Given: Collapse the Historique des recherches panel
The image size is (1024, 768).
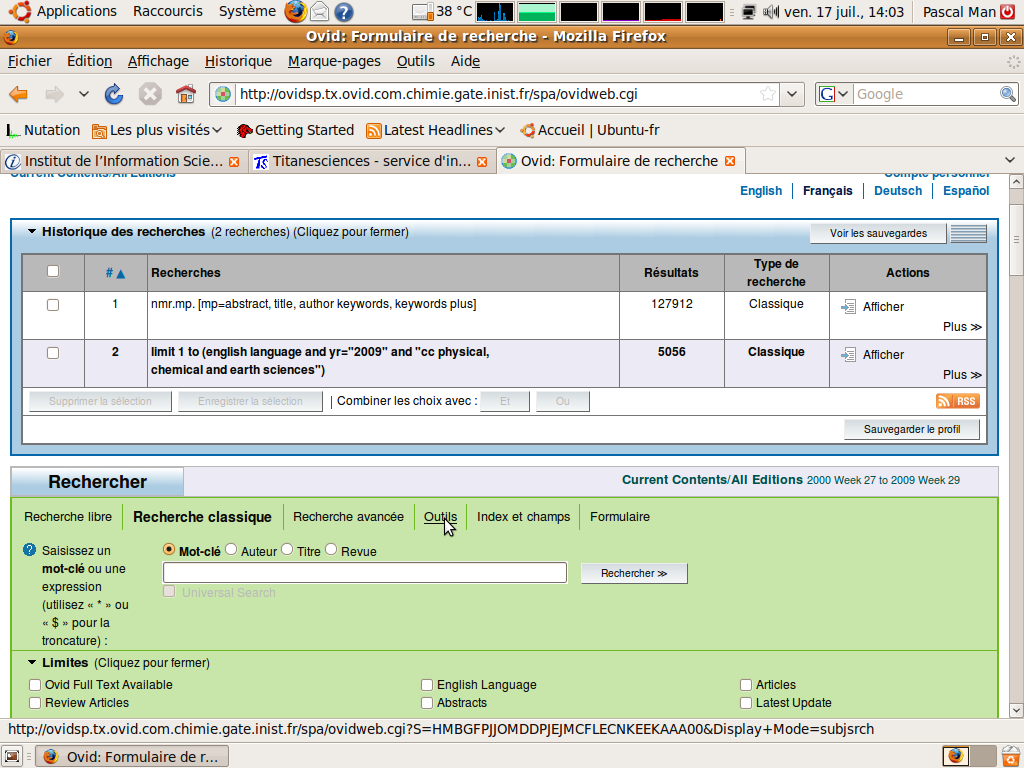Looking at the screenshot, I should pos(31,232).
